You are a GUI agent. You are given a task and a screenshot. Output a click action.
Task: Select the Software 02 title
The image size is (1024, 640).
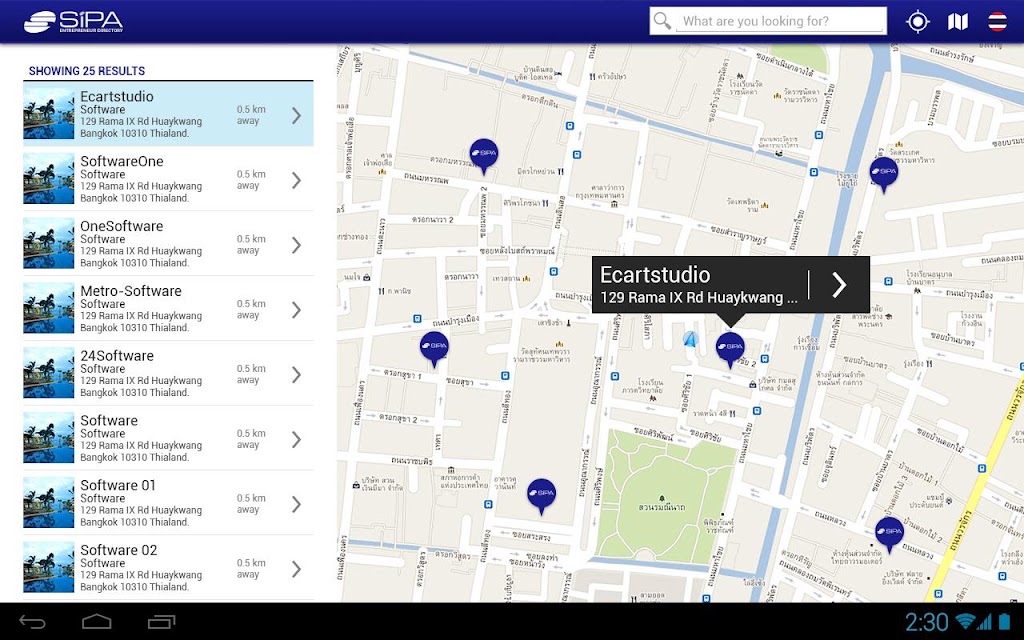[119, 550]
